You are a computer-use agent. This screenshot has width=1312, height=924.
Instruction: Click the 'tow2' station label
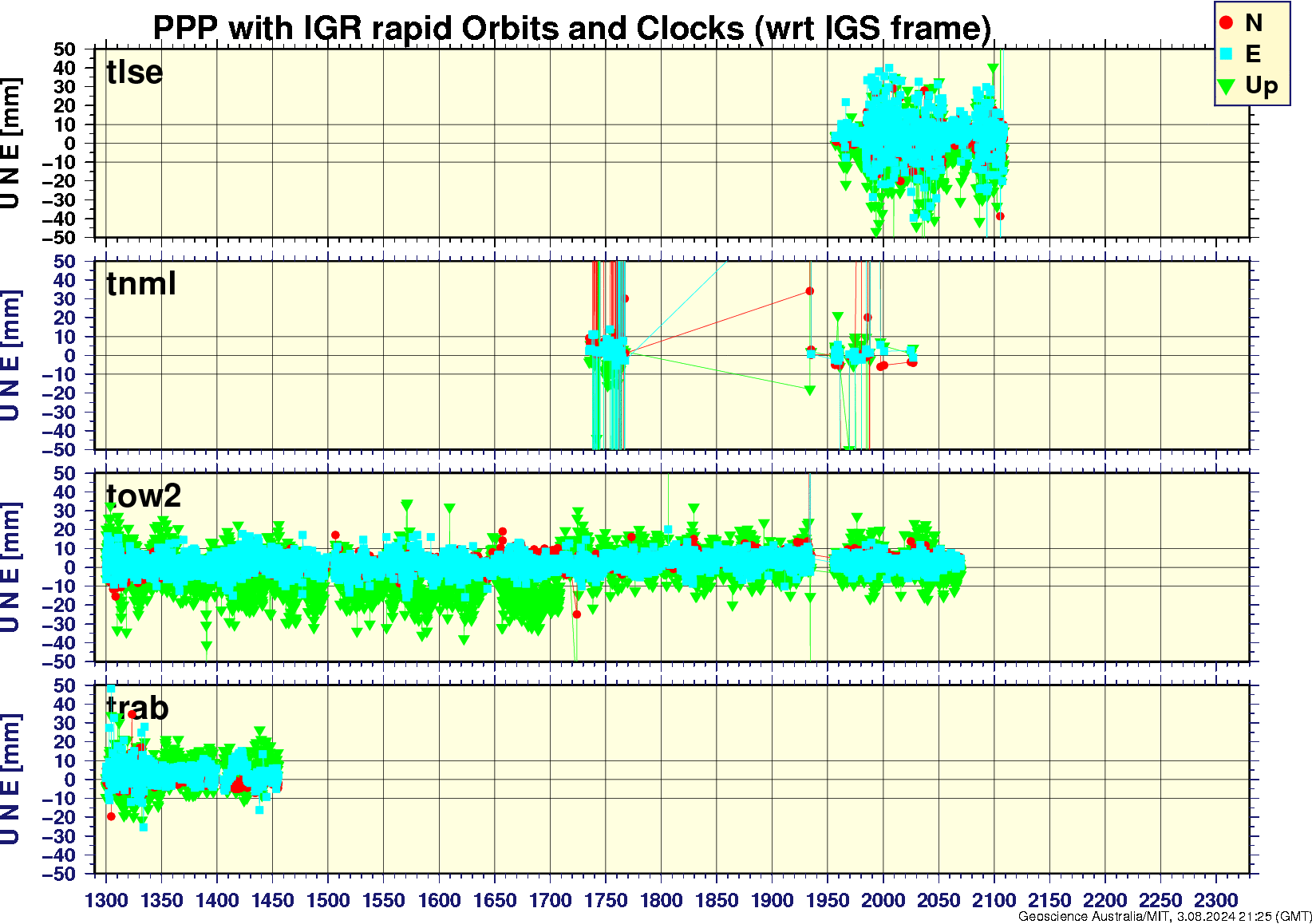144,496
